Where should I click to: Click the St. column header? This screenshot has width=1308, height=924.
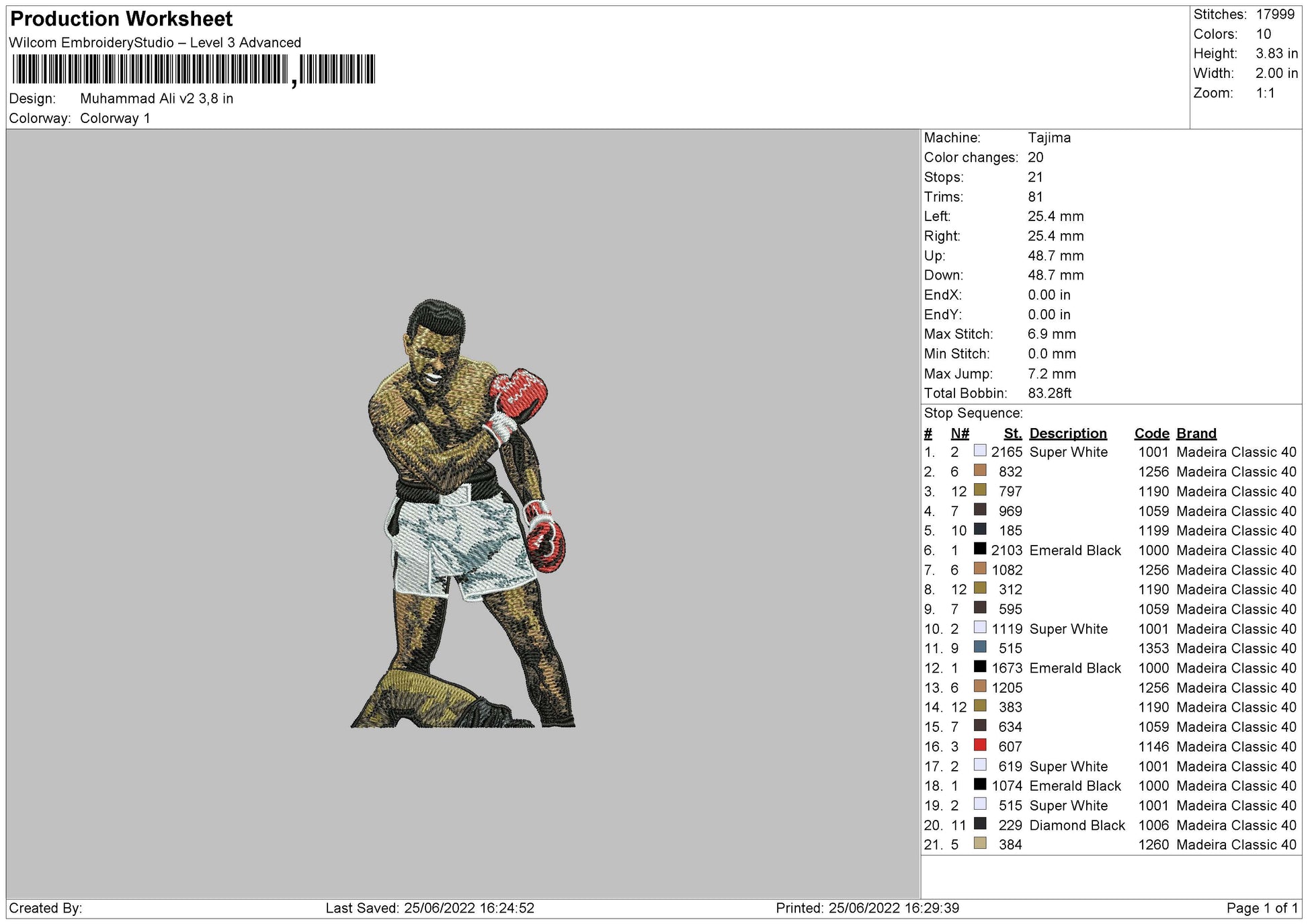tap(1012, 433)
